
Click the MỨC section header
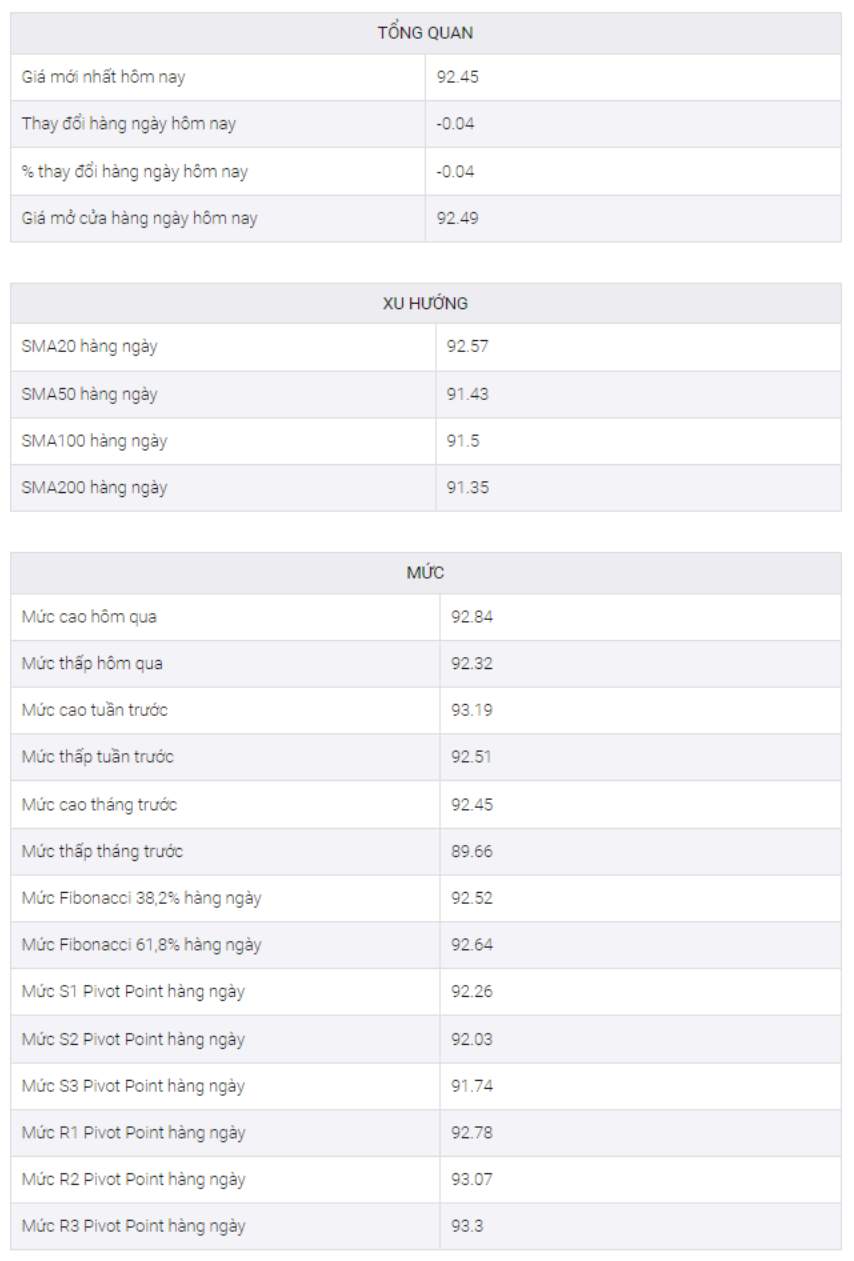point(425,573)
